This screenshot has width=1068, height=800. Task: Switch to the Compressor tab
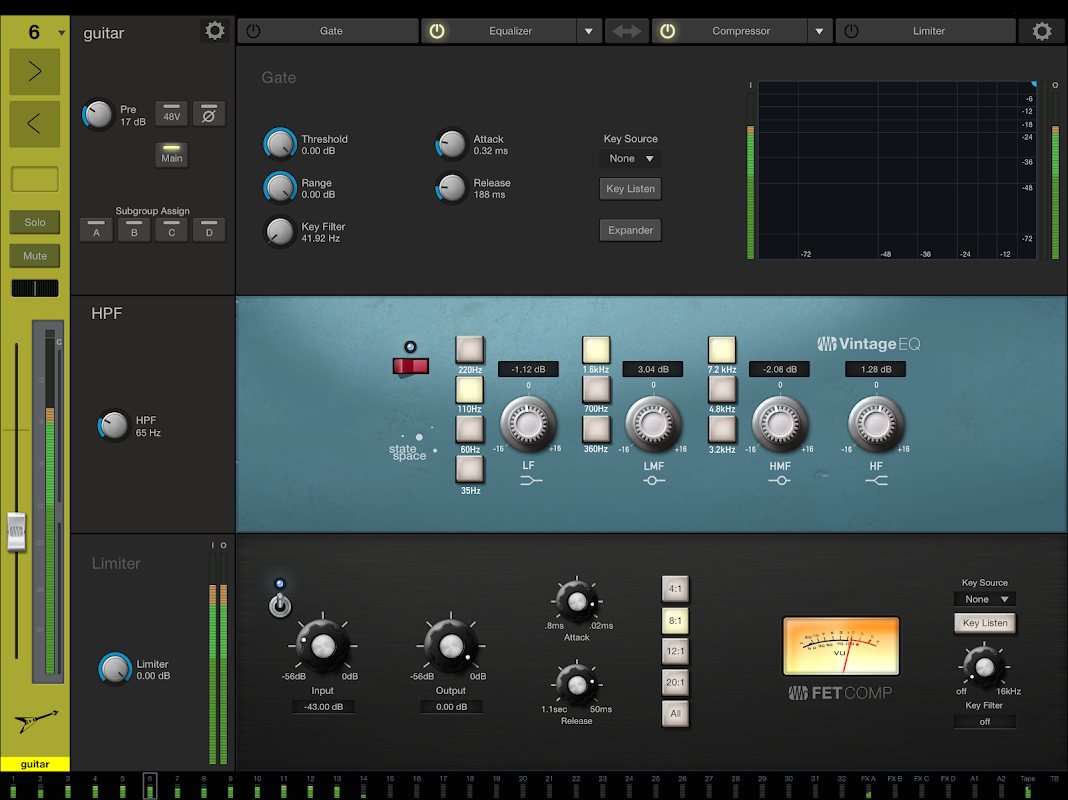point(740,31)
